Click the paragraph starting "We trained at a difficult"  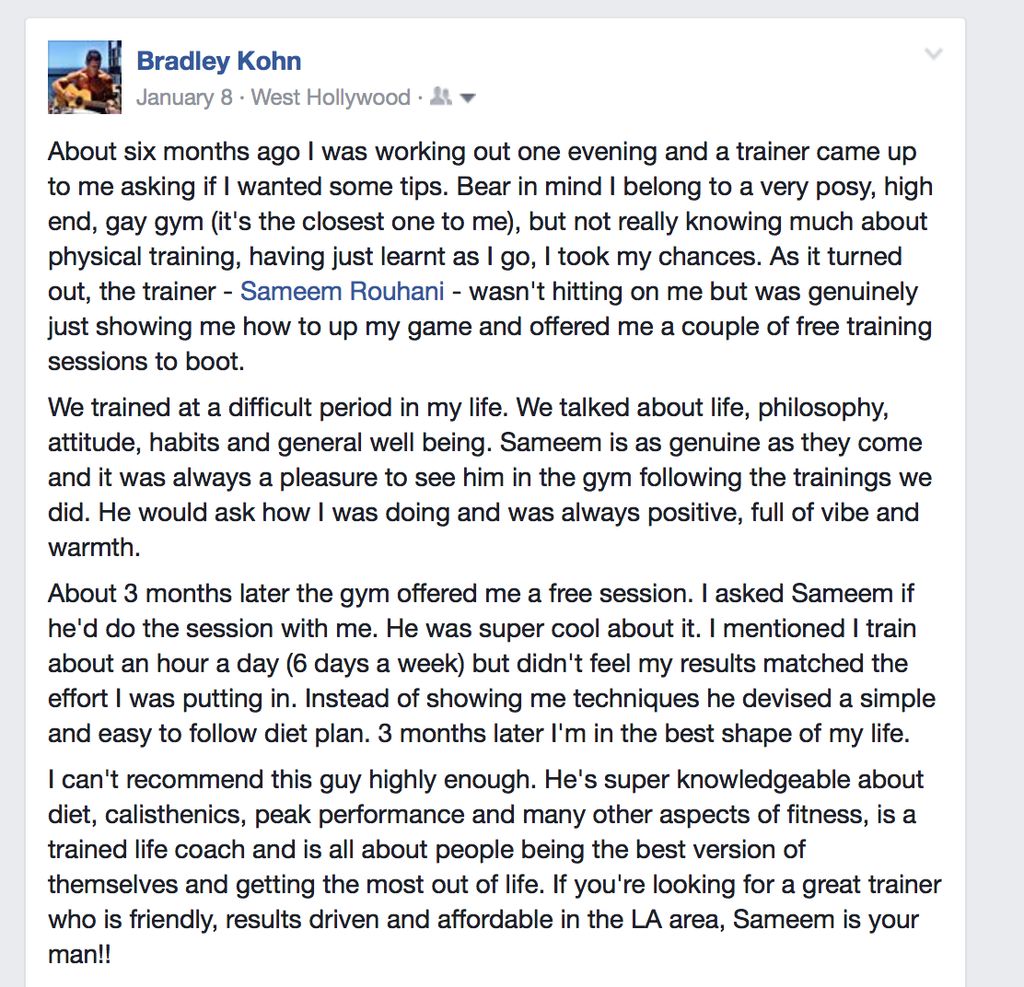(x=490, y=477)
